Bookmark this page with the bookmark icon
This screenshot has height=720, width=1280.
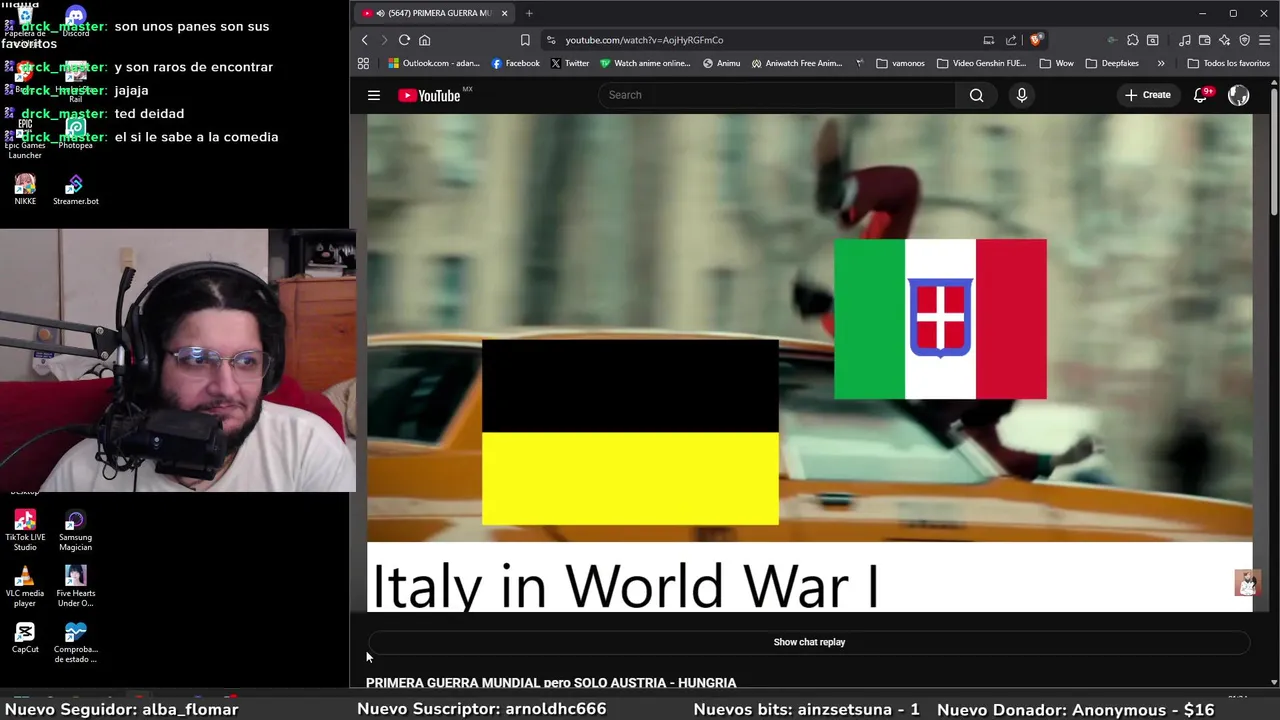(525, 40)
